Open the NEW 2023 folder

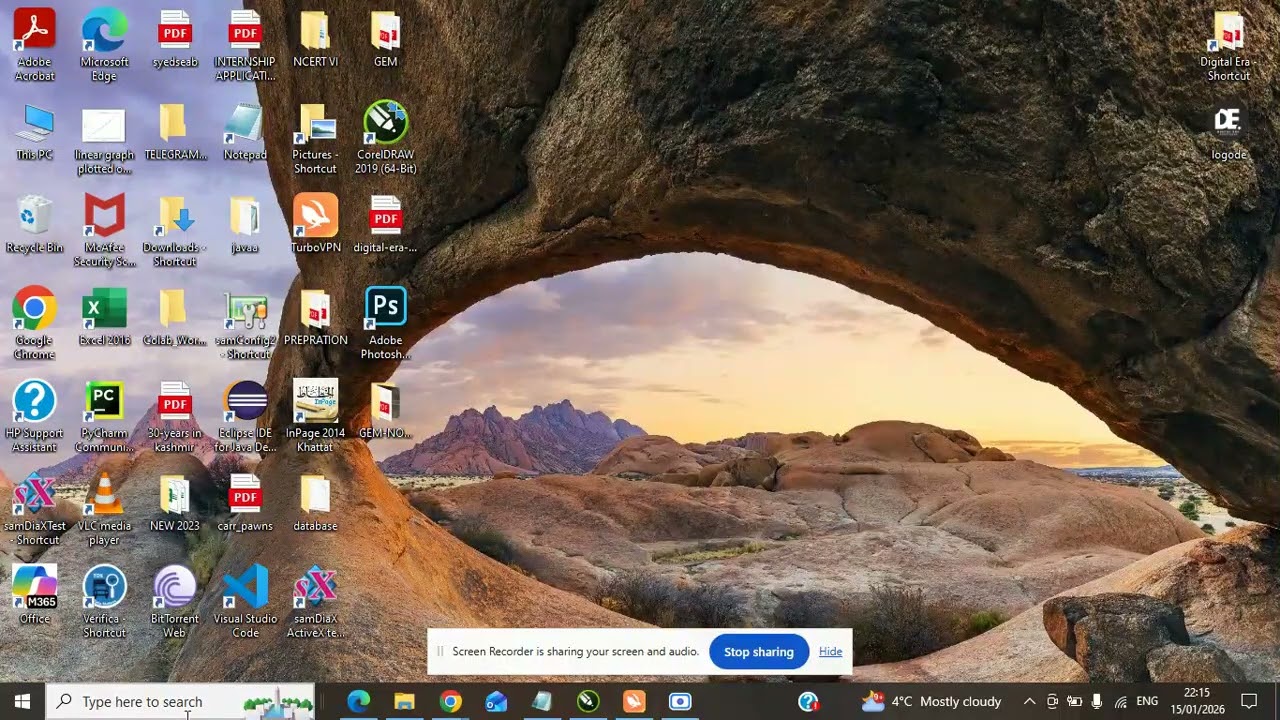(x=175, y=504)
